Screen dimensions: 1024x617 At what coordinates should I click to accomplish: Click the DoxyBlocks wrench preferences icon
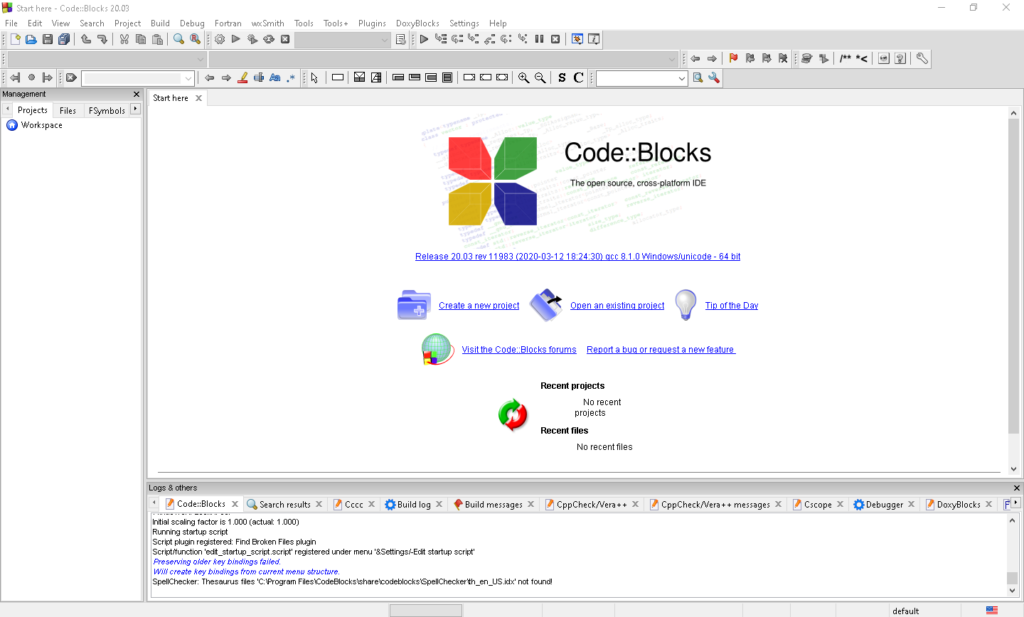click(x=921, y=59)
